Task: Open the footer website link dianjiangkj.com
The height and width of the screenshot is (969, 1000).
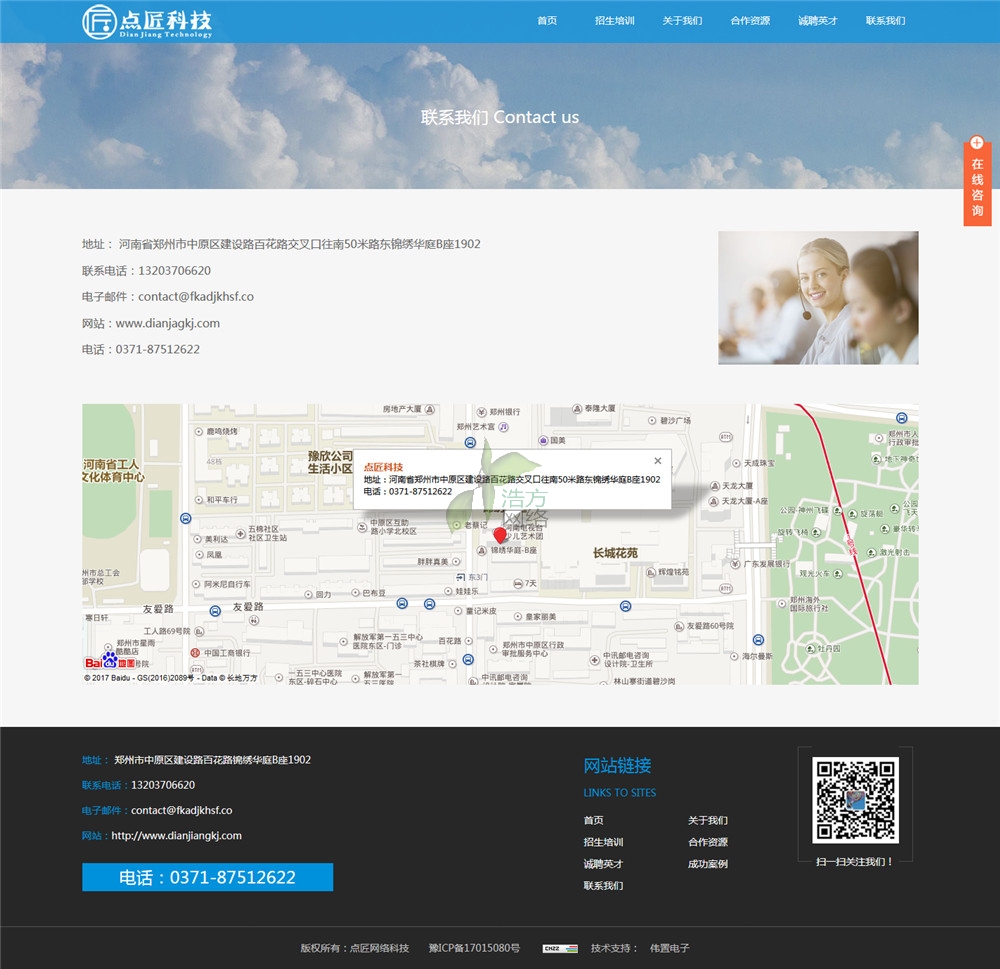Action: (176, 836)
